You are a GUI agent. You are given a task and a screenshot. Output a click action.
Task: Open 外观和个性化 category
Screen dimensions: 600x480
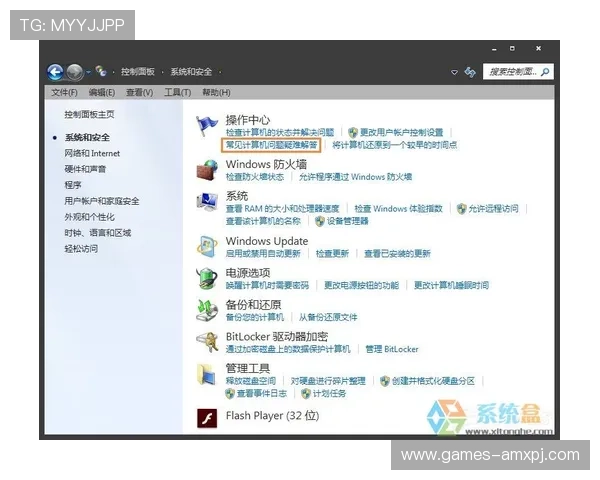click(89, 217)
